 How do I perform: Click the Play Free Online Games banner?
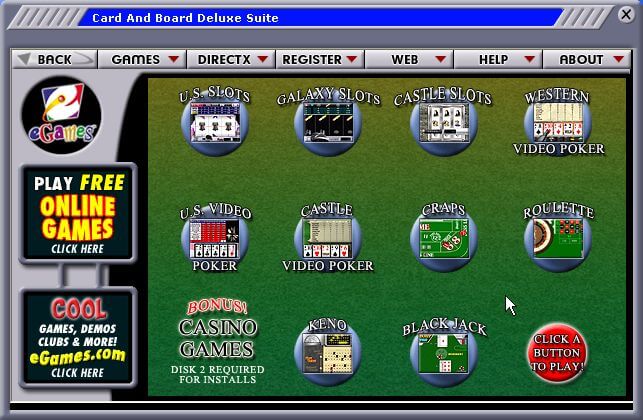pyautogui.click(x=78, y=213)
